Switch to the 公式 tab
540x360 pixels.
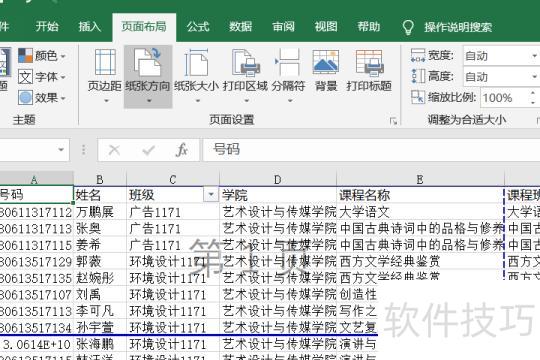[x=198, y=27]
